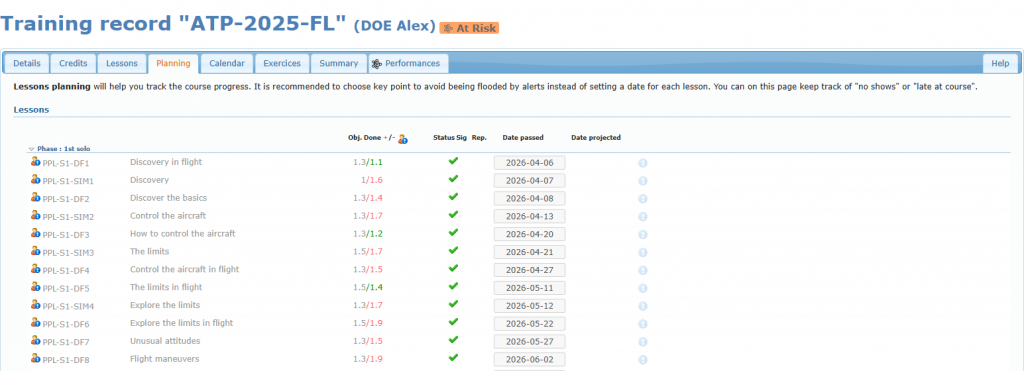Click the info icon for Explore the limits in flight row
The image size is (1024, 371).
coord(643,323)
